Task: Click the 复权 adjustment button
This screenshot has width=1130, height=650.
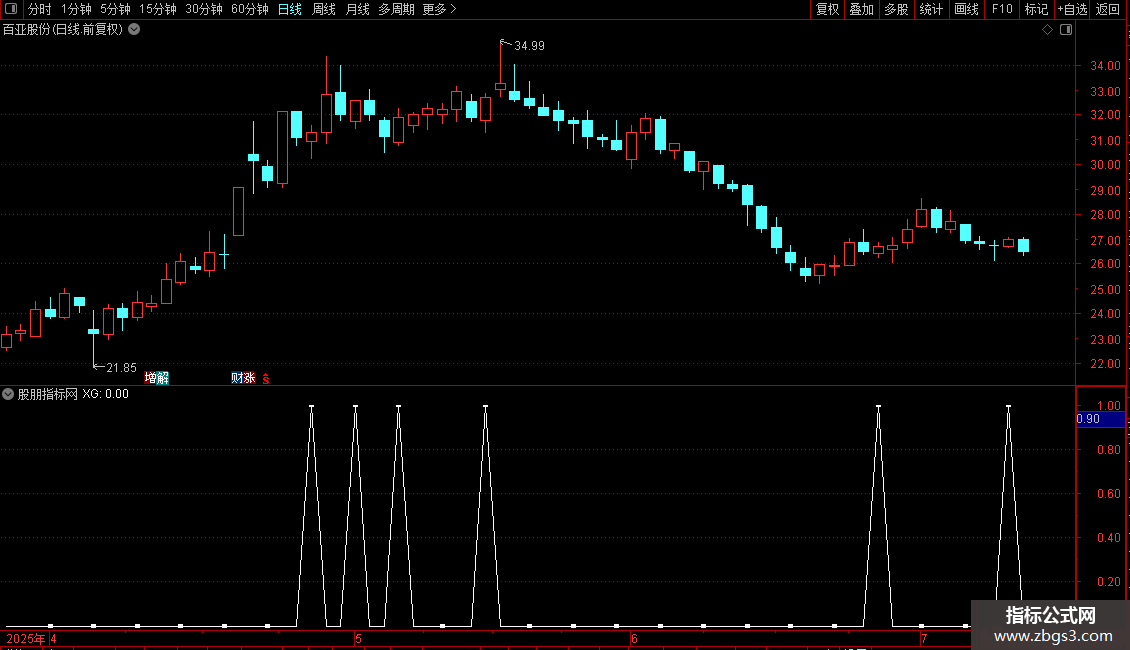Action: click(x=827, y=9)
